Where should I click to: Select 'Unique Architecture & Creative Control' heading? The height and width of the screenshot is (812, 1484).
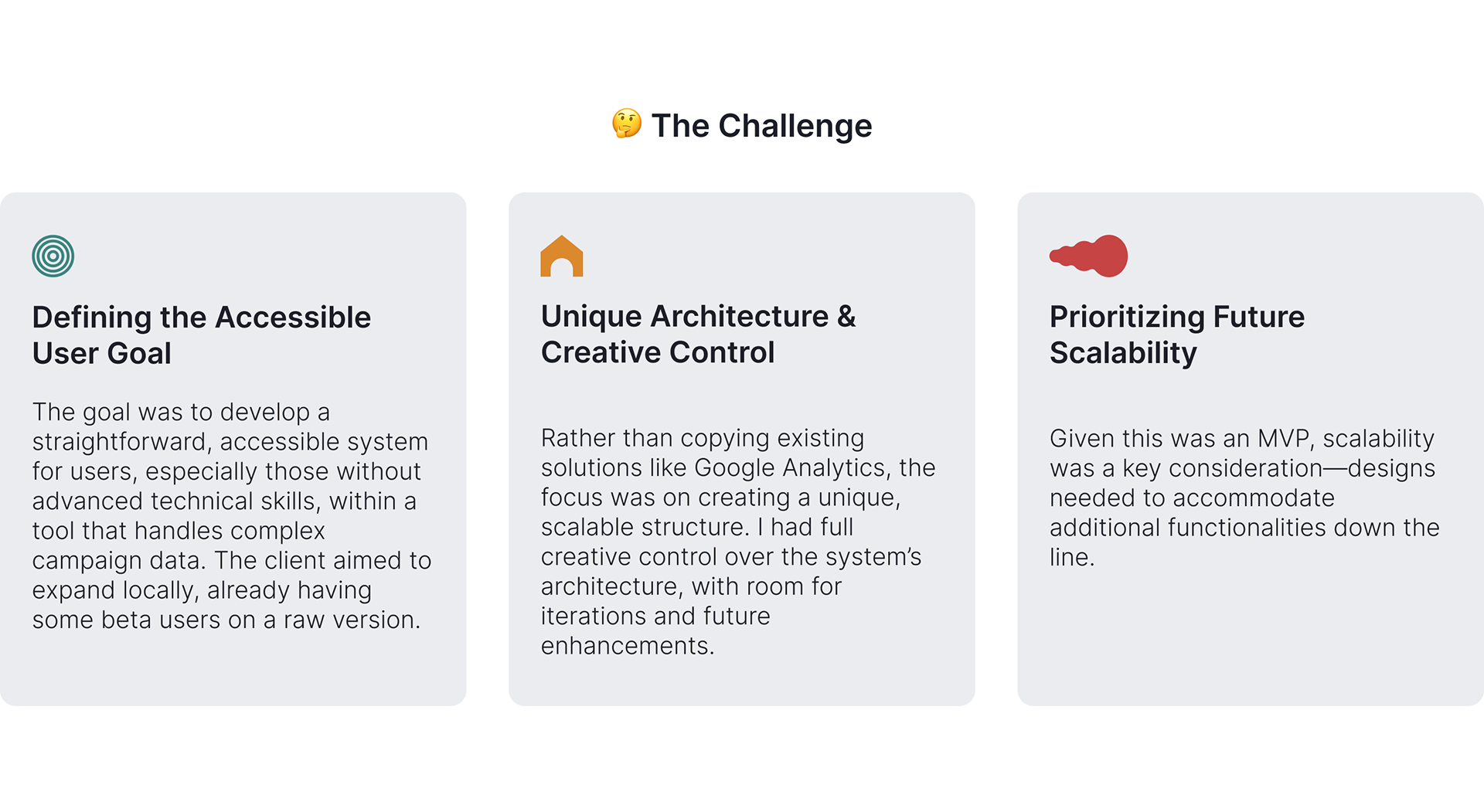click(x=698, y=334)
